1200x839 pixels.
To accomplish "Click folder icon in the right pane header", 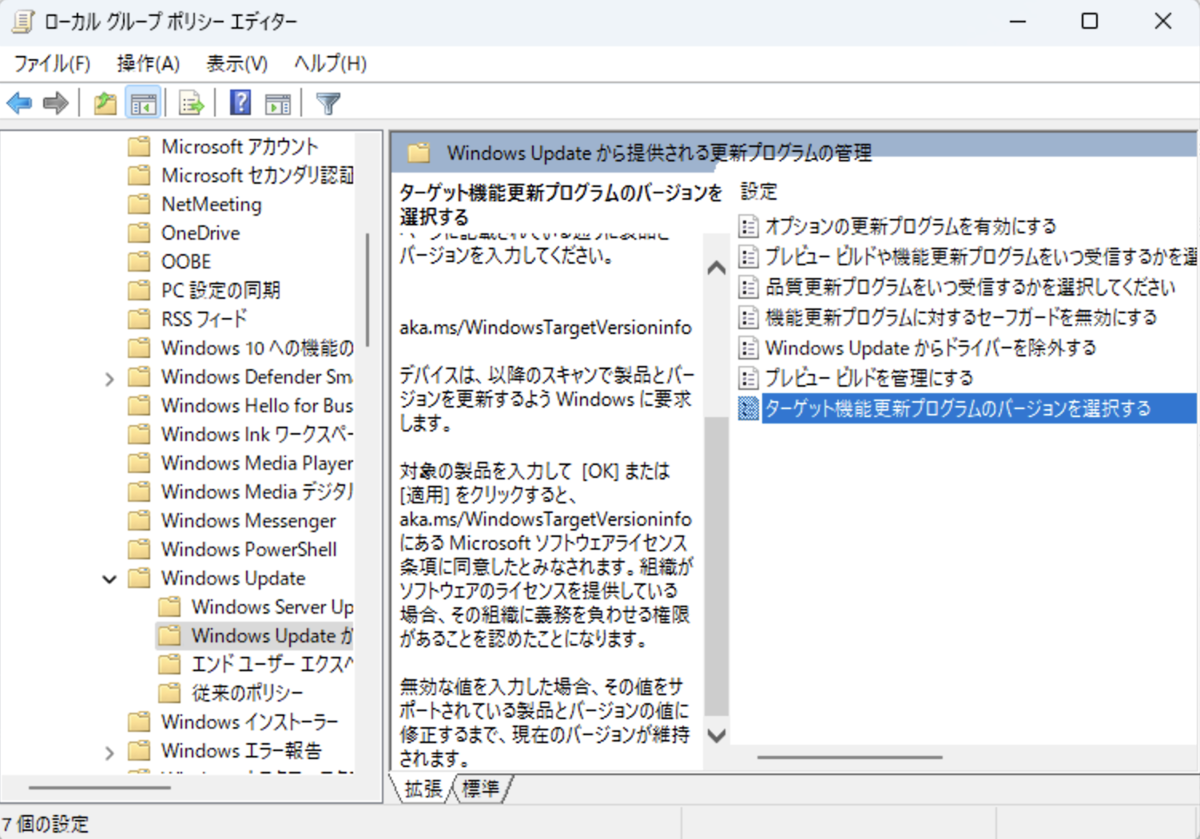I will 418,152.
